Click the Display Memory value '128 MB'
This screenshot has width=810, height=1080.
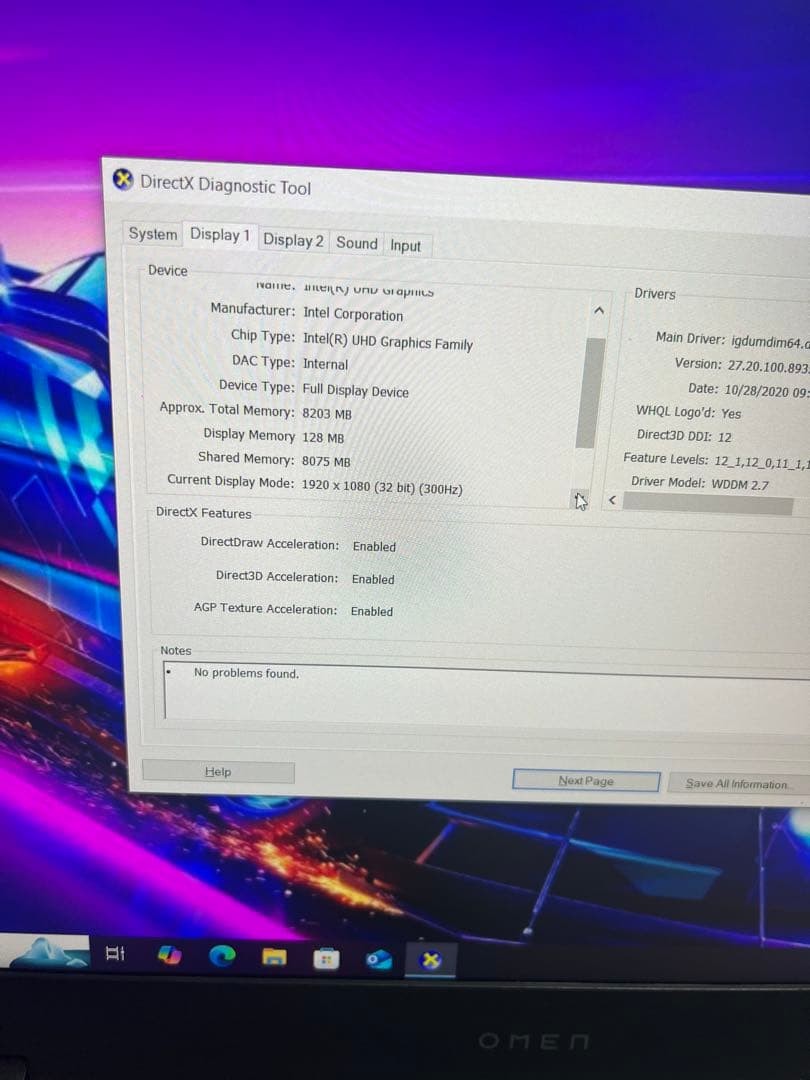coord(323,437)
